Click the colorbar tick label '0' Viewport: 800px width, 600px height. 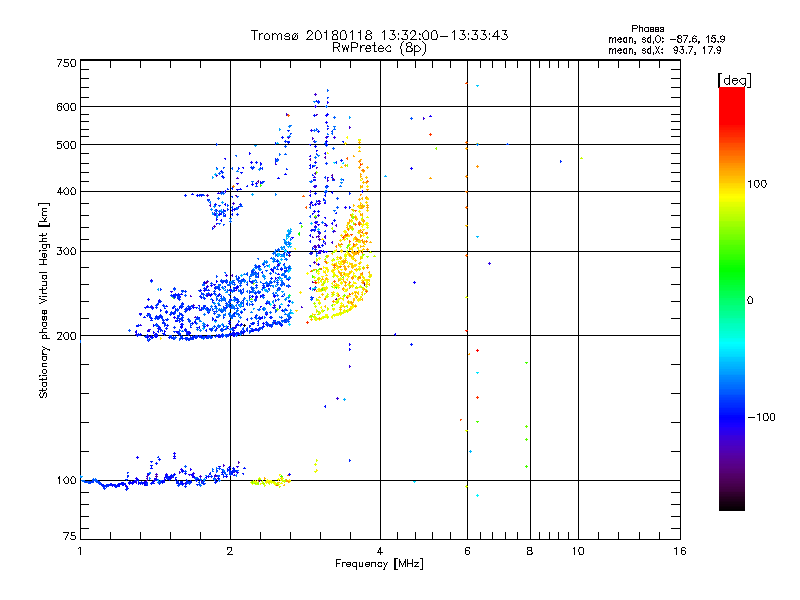coord(750,301)
